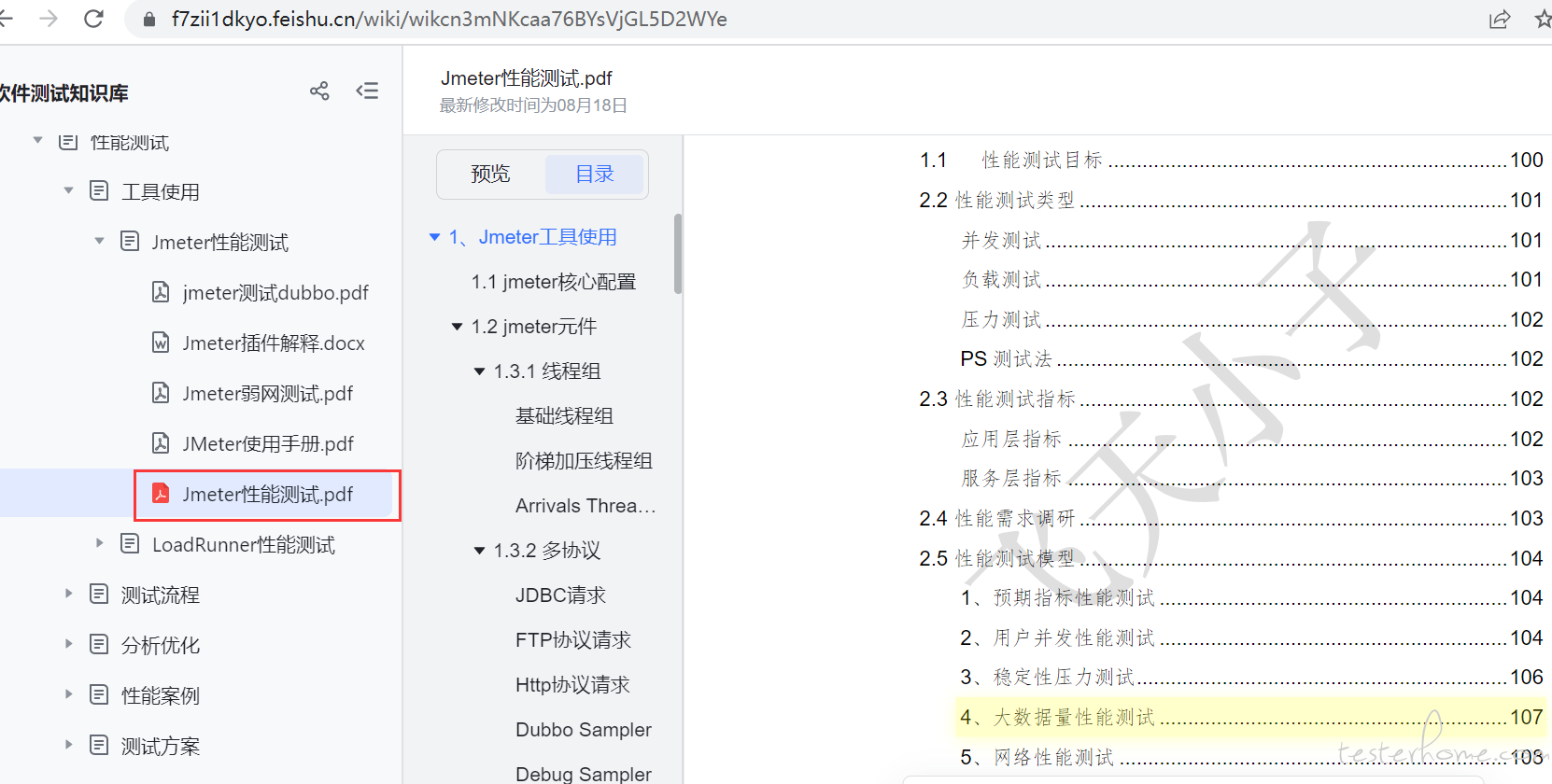This screenshot has height=784, width=1552.
Task: Expand the LoadRunner性能测试 node
Action: (99, 543)
